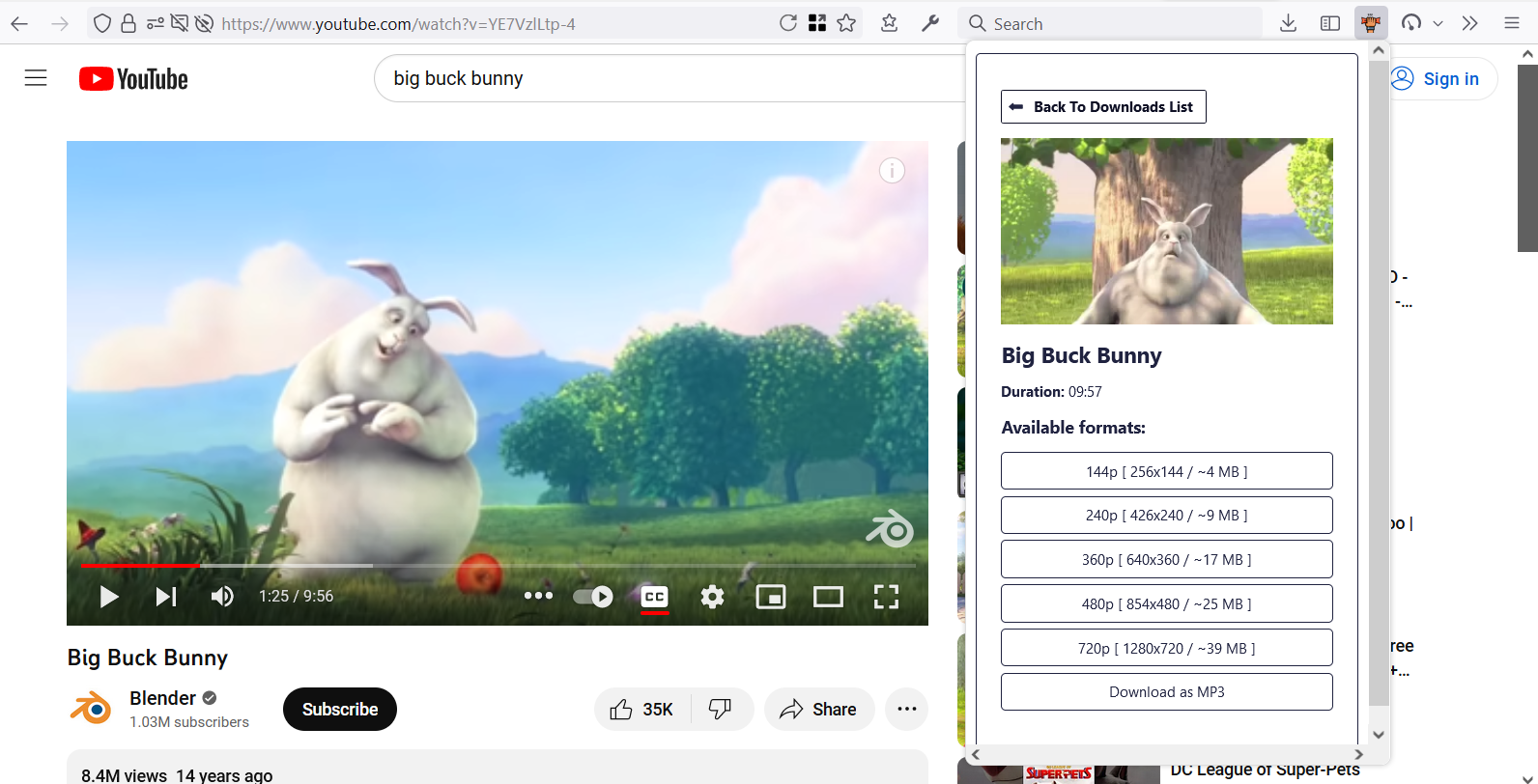This screenshot has width=1538, height=784.
Task: Toggle the sidebar panel icon in toolbar
Action: pyautogui.click(x=1330, y=23)
